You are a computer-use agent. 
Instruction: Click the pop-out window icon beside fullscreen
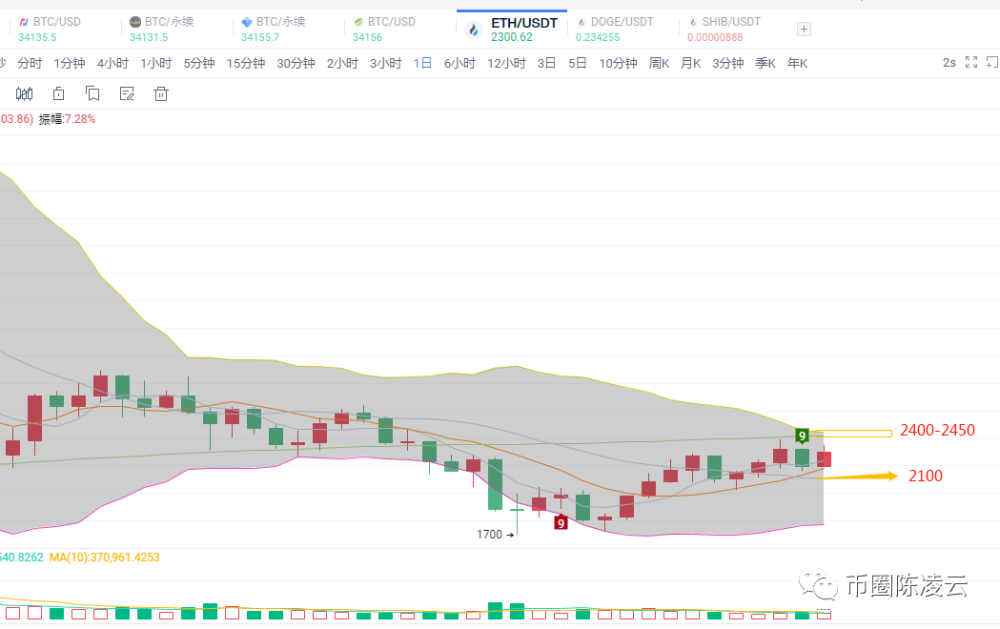point(992,63)
